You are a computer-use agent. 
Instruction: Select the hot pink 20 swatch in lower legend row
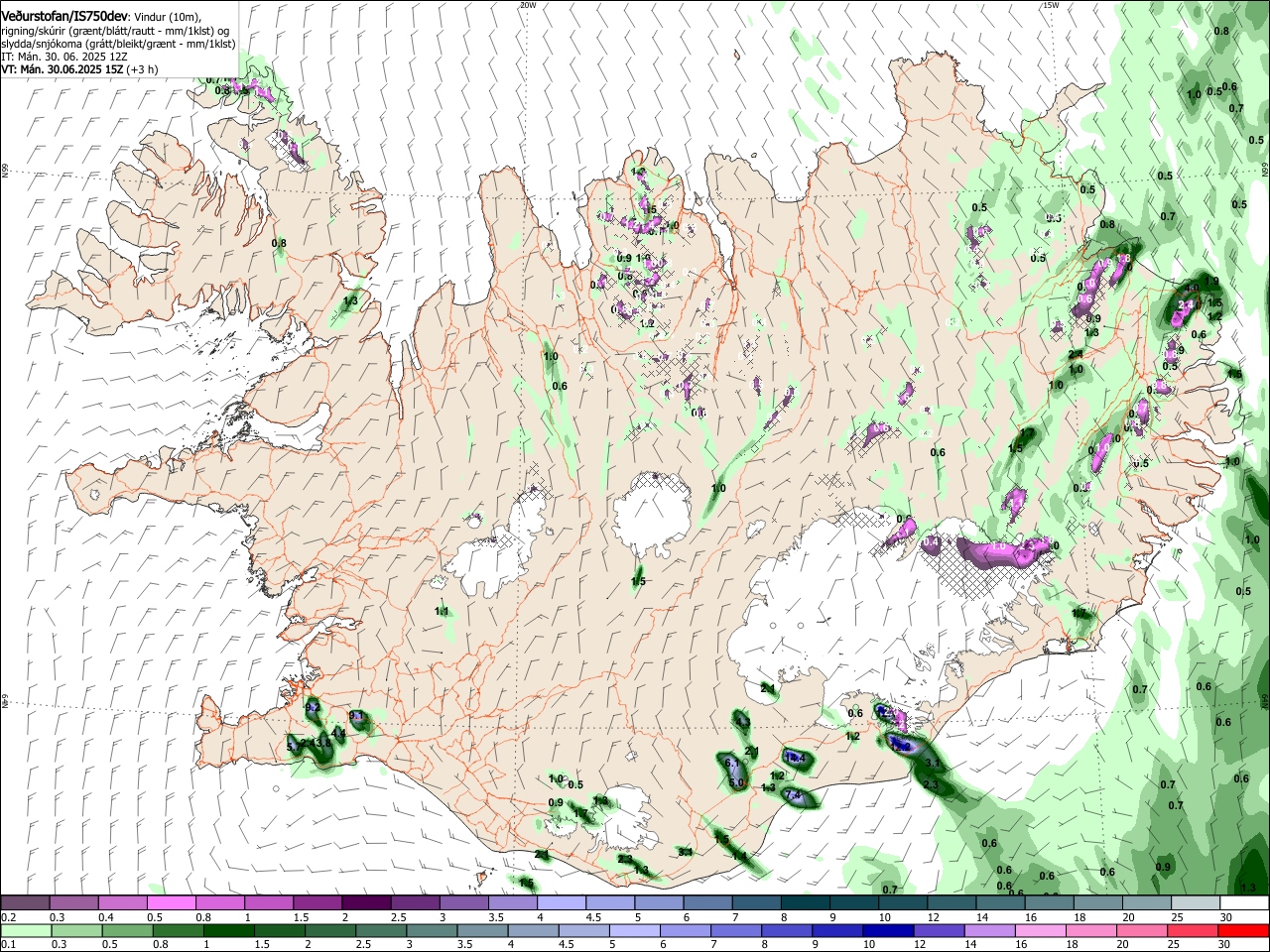click(1143, 930)
